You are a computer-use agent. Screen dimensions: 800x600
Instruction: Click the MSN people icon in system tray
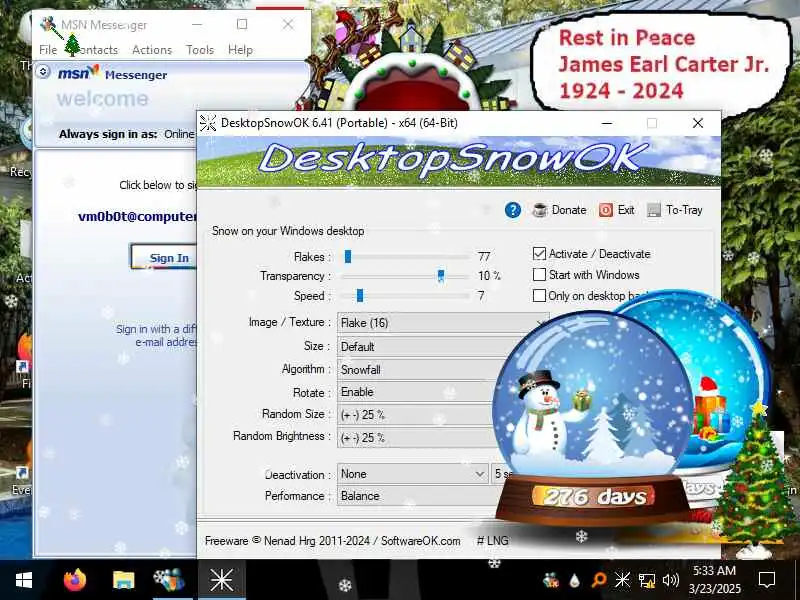[x=551, y=580]
